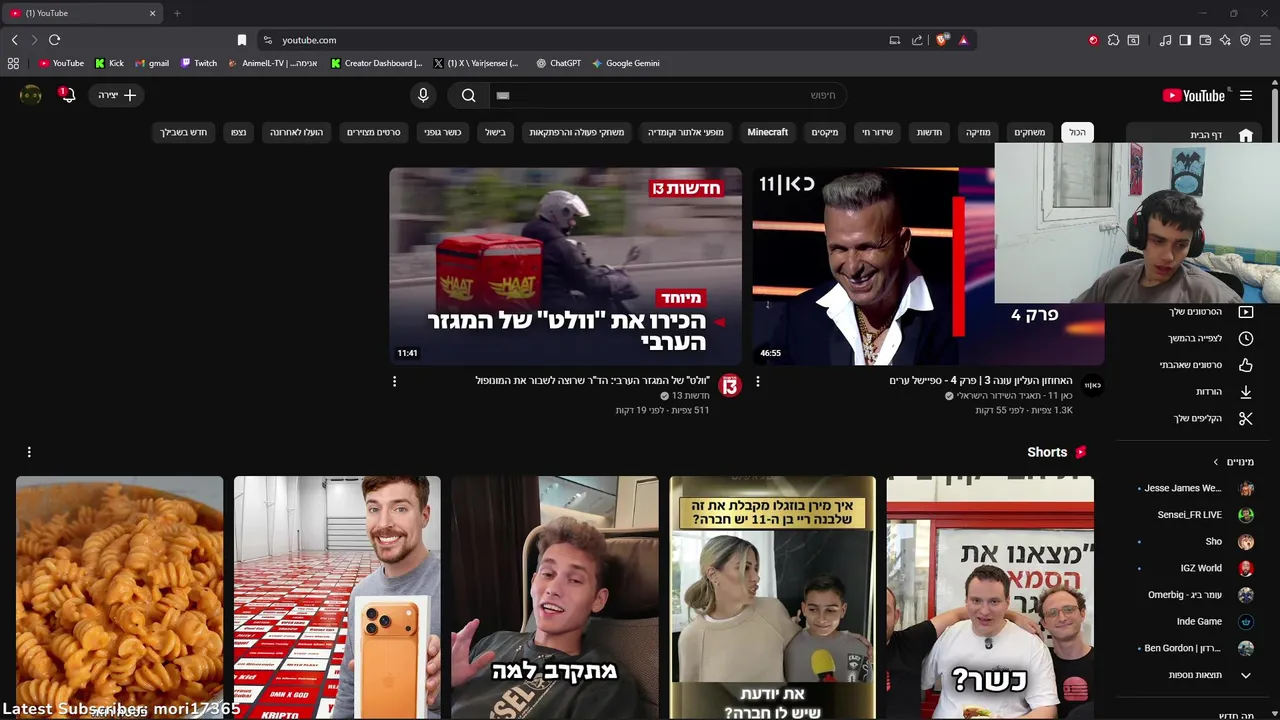
Task: Open the Twitch bookmark
Action: coord(199,63)
